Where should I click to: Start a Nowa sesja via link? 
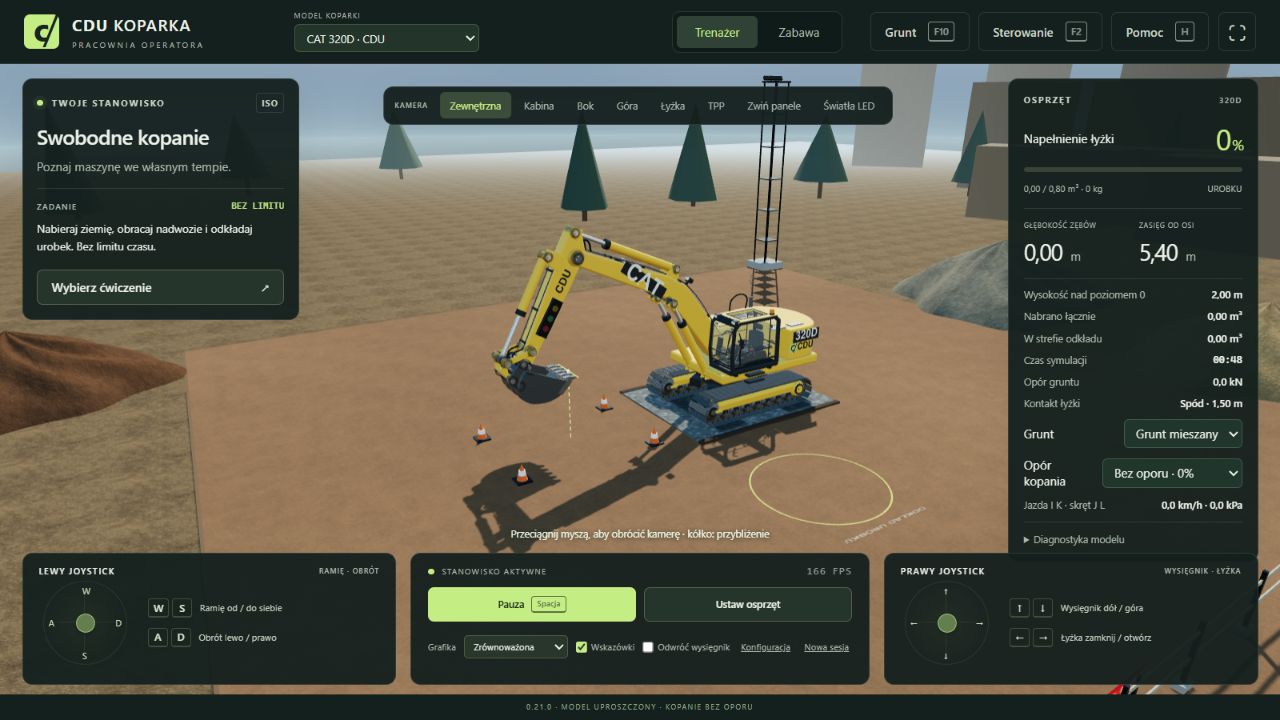pyautogui.click(x=826, y=647)
